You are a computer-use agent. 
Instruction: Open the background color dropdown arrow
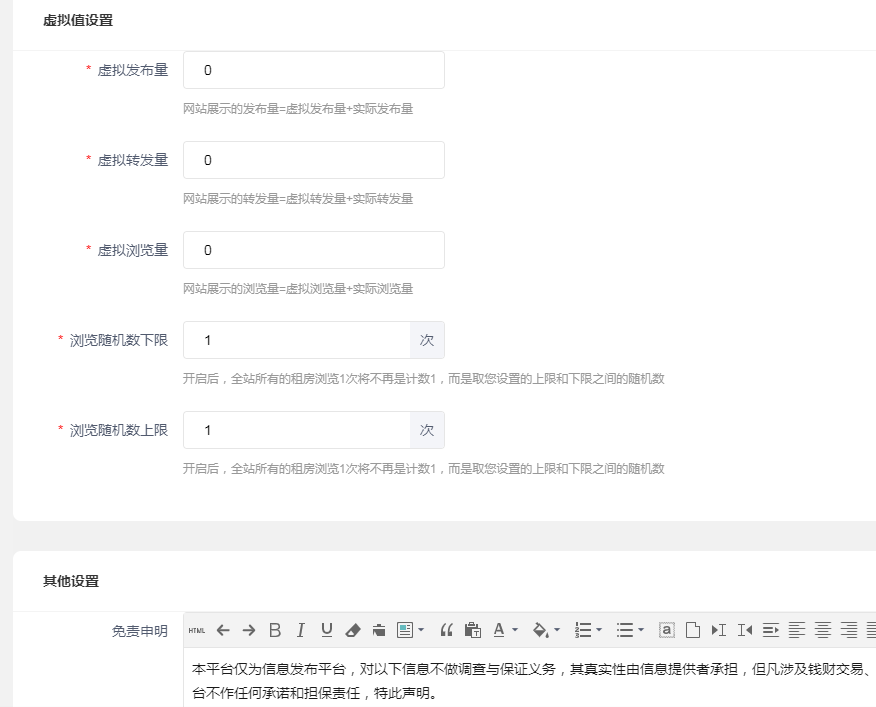pos(556,630)
